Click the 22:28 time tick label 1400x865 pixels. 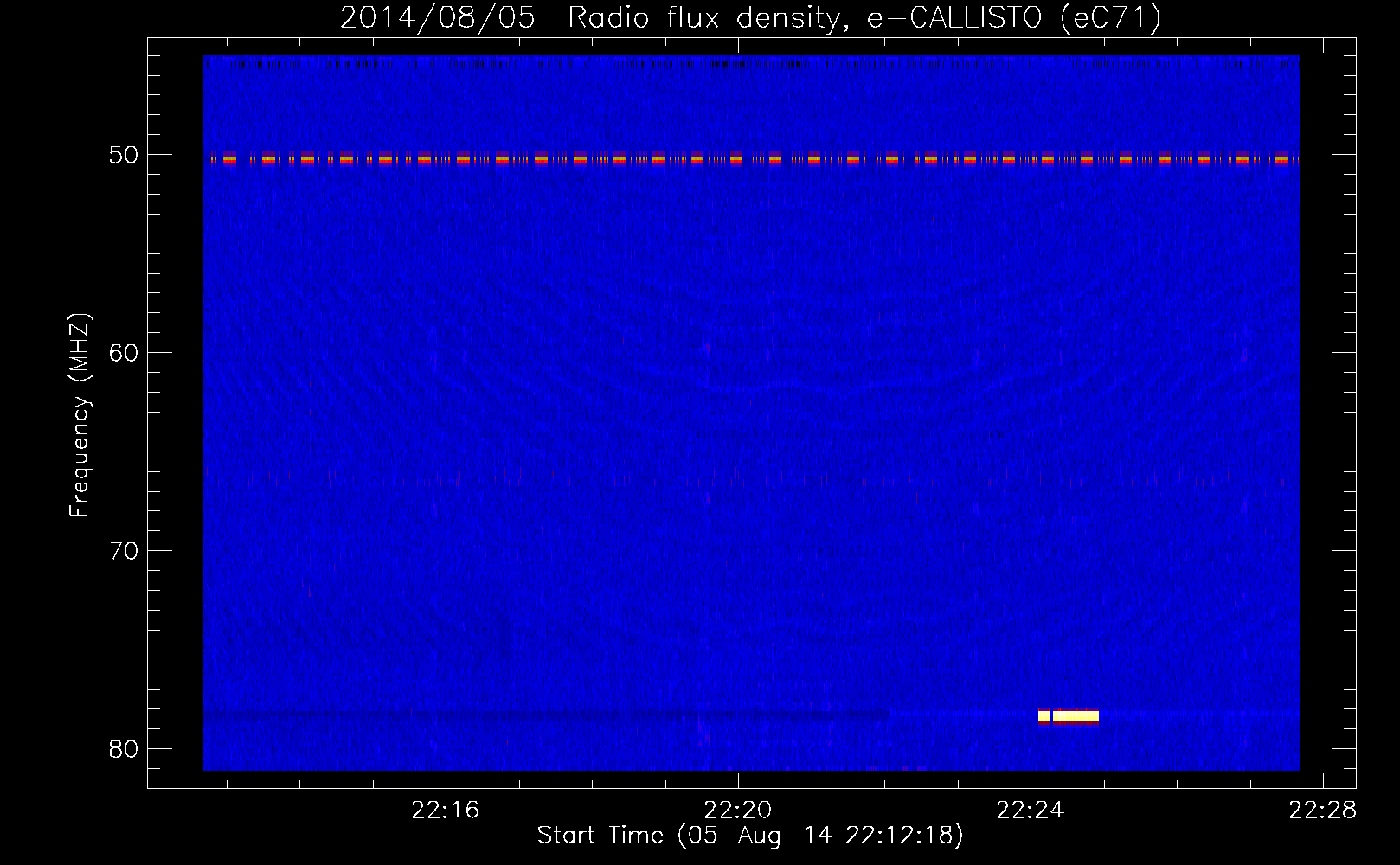click(1322, 811)
